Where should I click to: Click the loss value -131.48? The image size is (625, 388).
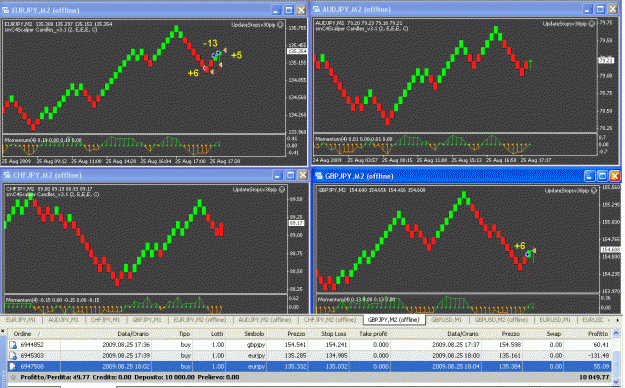[x=599, y=355]
